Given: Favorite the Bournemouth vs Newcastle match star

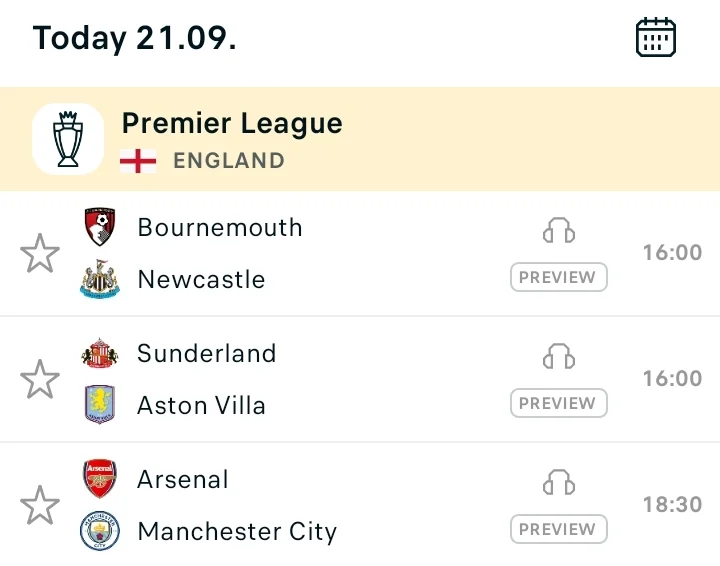Looking at the screenshot, I should pyautogui.click(x=40, y=253).
